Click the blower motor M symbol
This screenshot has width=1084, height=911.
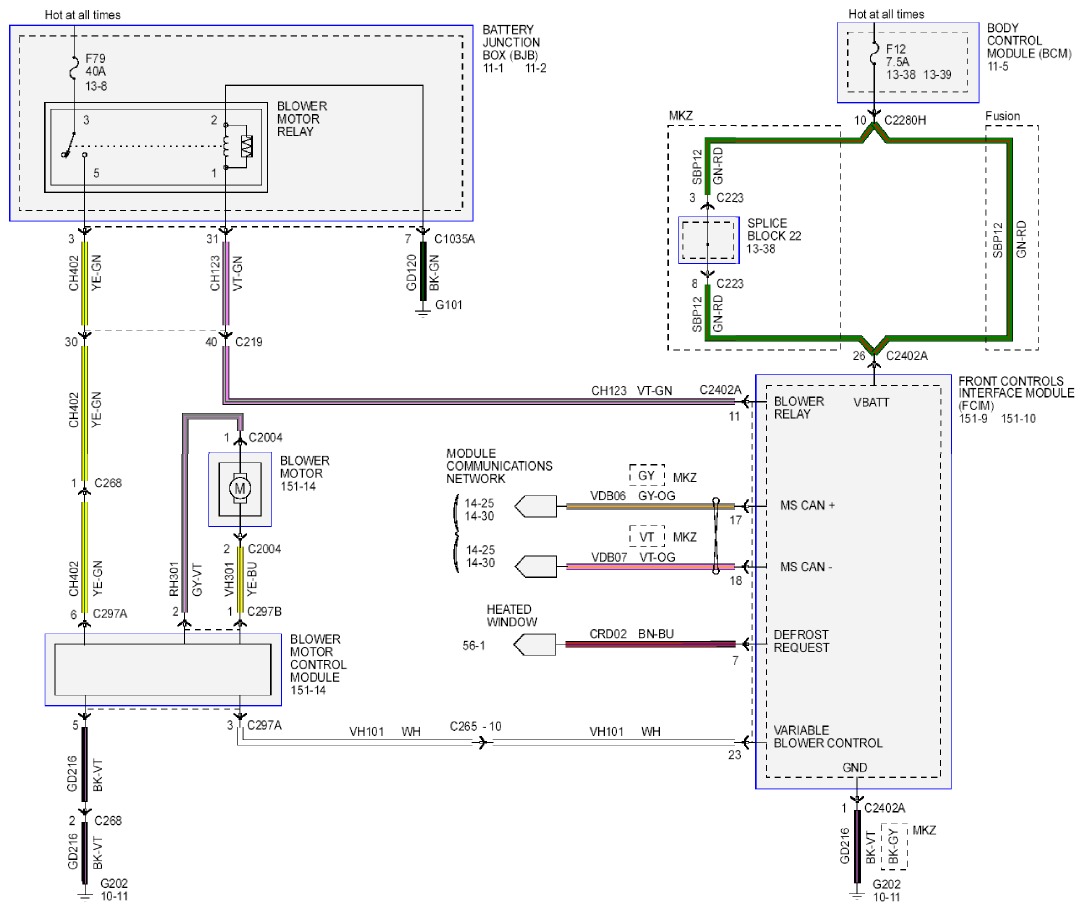point(240,489)
